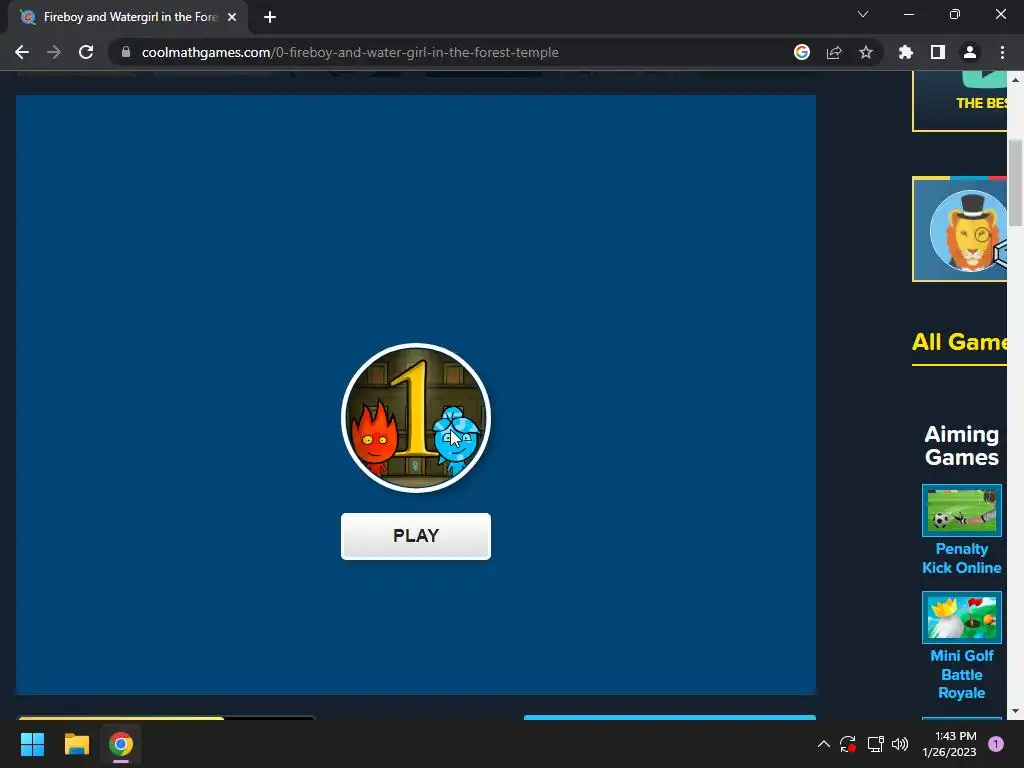Screen dimensions: 1024x768
Task: Open the Penalty Kick Online thumbnail
Action: coord(961,510)
